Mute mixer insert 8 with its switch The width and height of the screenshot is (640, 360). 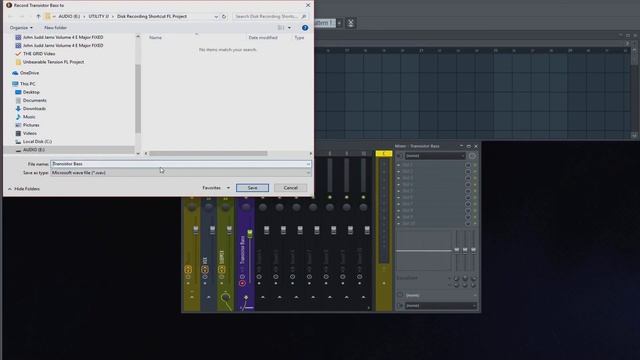[x=330, y=197]
